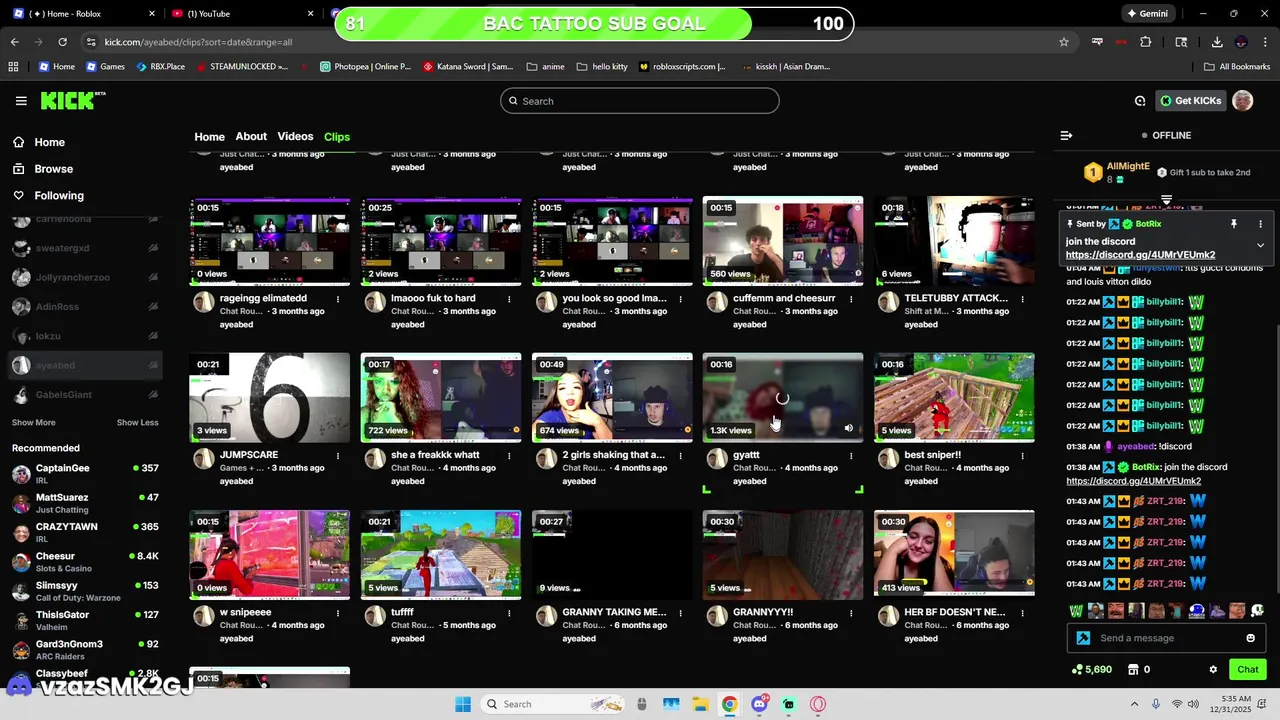Toggle the offline icon next to GabeIsGiant
Screen dimensions: 1280x720
coord(153,395)
